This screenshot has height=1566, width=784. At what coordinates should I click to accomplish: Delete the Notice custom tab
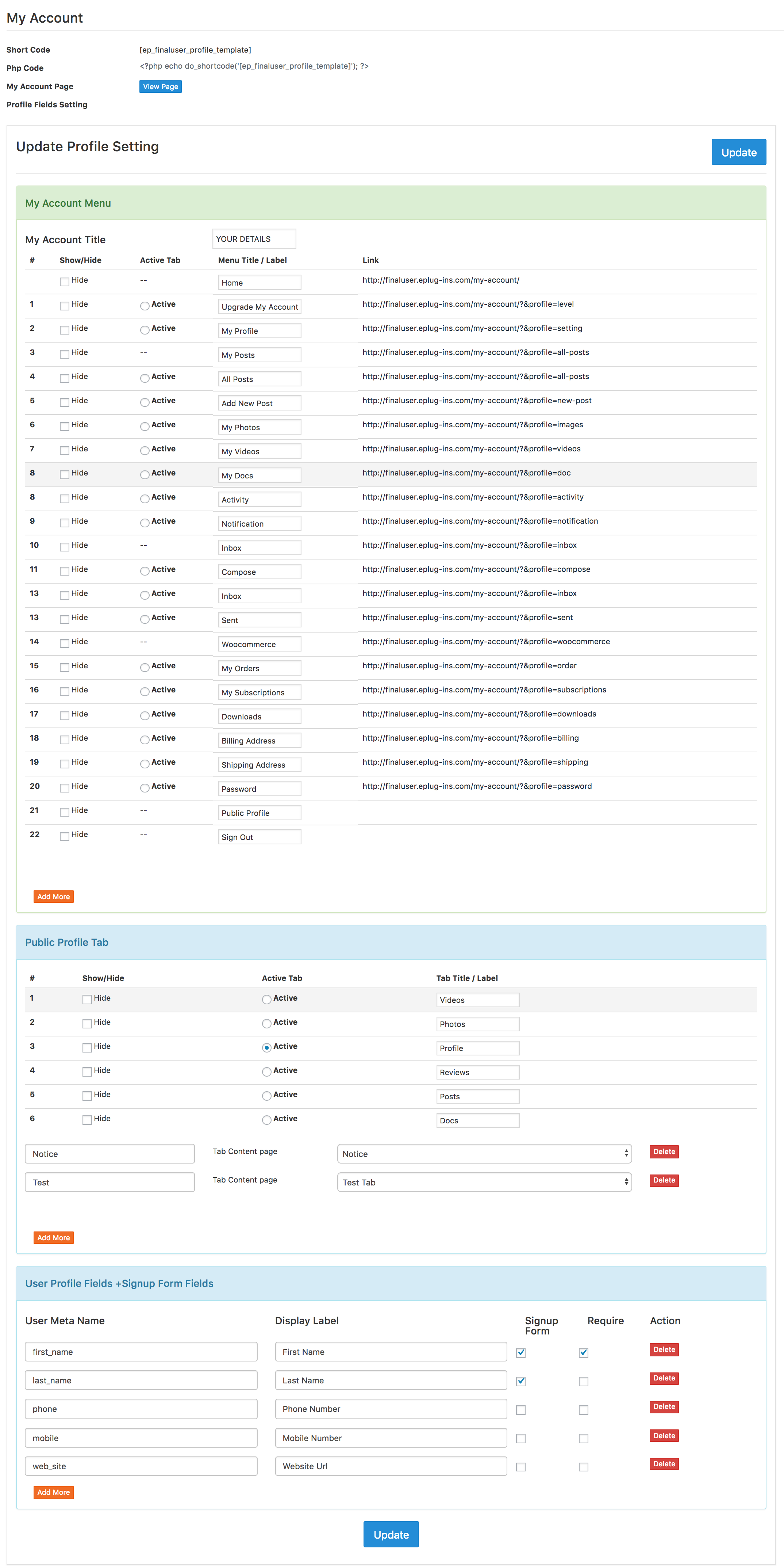coord(664,1151)
